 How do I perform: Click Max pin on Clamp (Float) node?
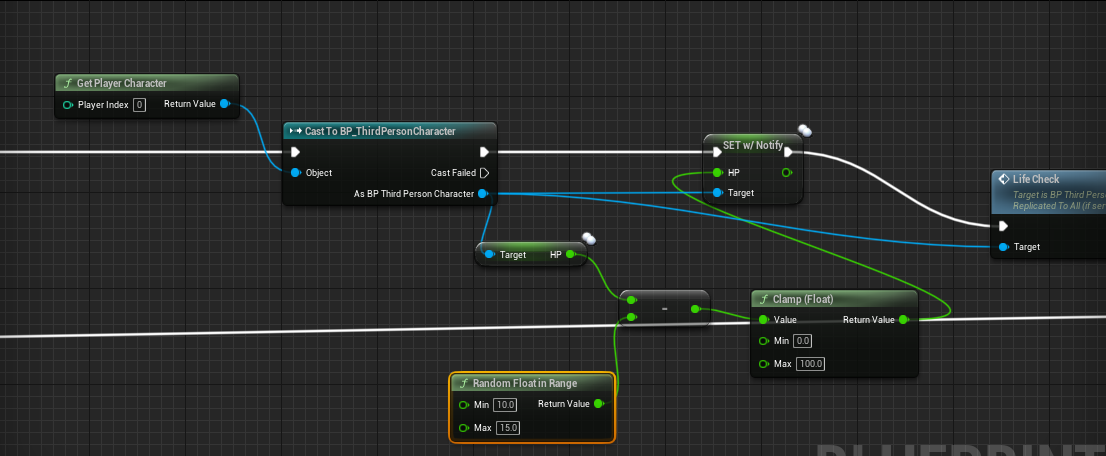763,364
